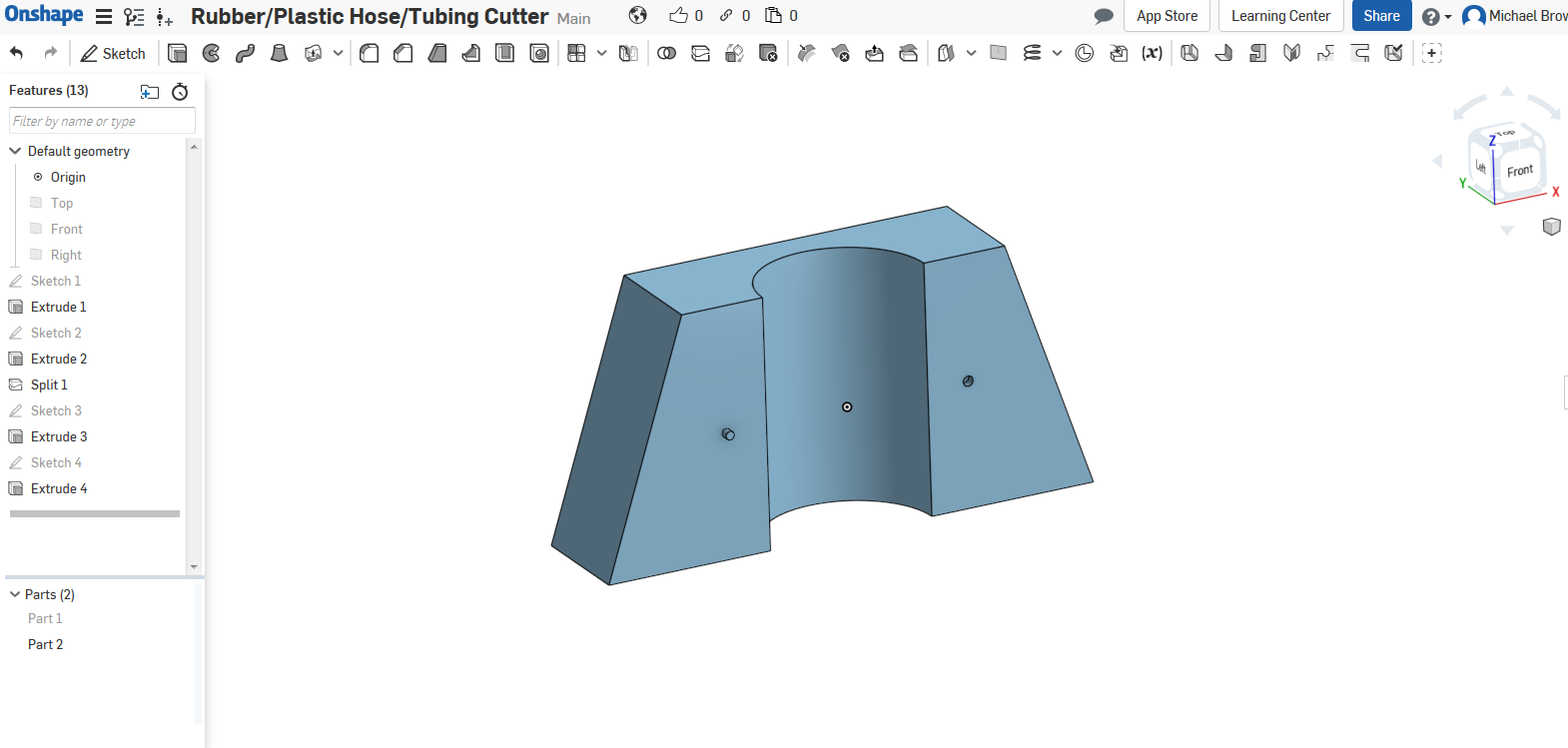Toggle visibility of Right plane
The image size is (1568, 748).
(36, 255)
